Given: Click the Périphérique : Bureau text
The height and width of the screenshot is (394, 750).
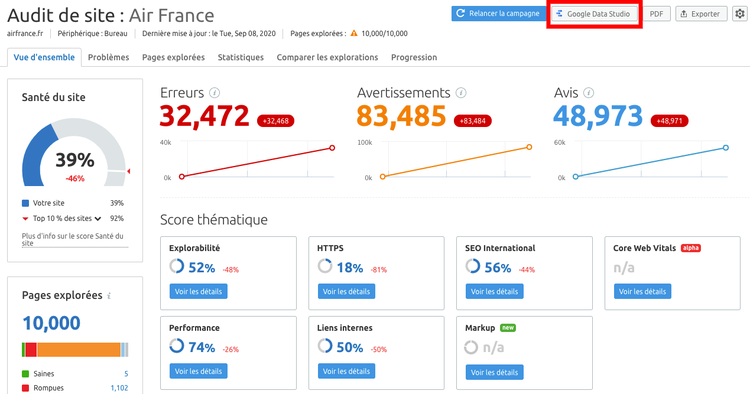Looking at the screenshot, I should tap(92, 33).
